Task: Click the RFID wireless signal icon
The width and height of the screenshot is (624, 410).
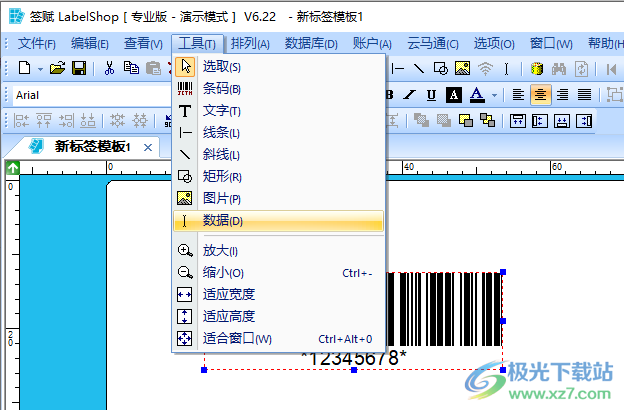Action: (x=485, y=69)
